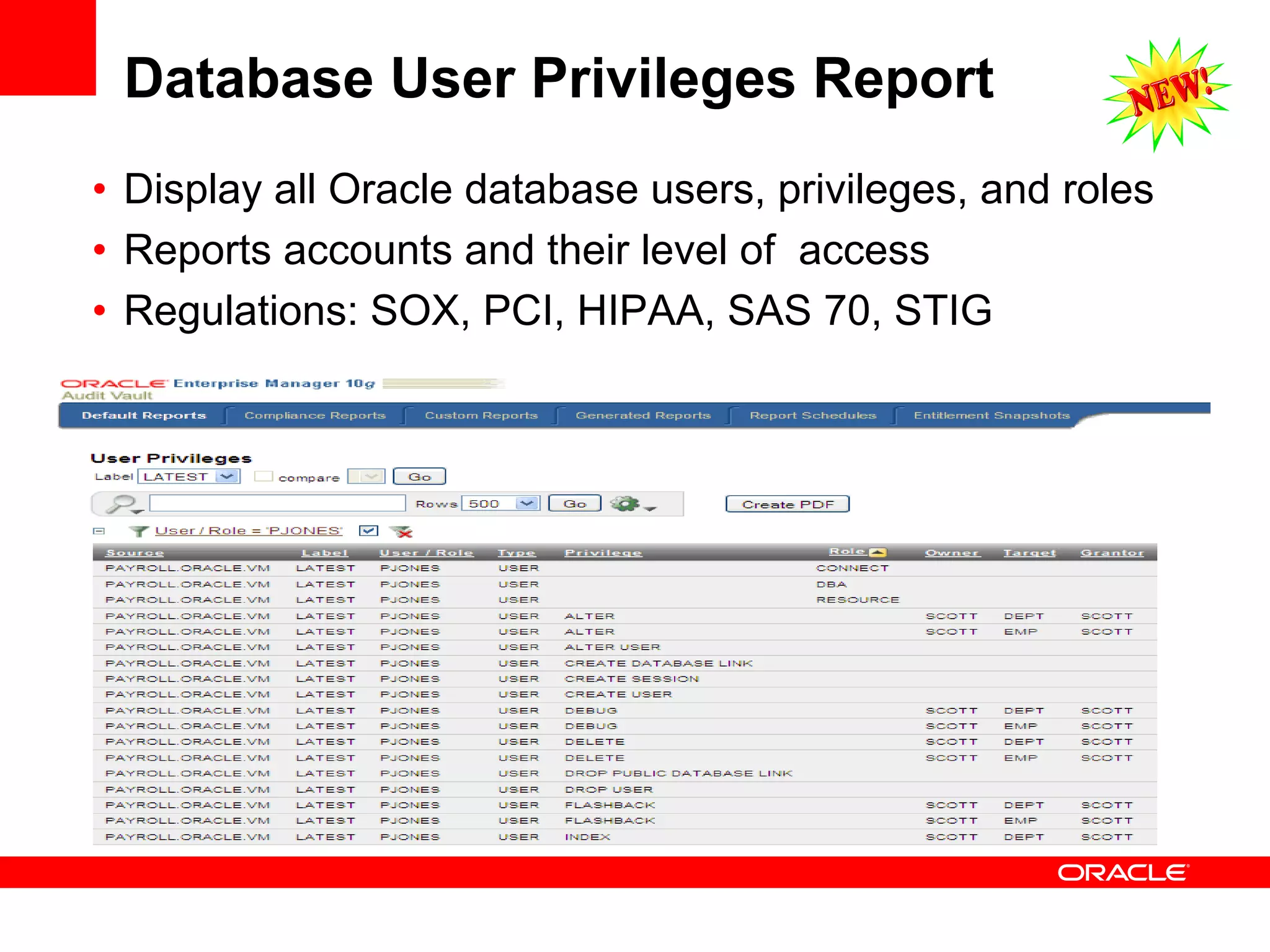Click the ALTER USER privilege cell

click(x=613, y=647)
